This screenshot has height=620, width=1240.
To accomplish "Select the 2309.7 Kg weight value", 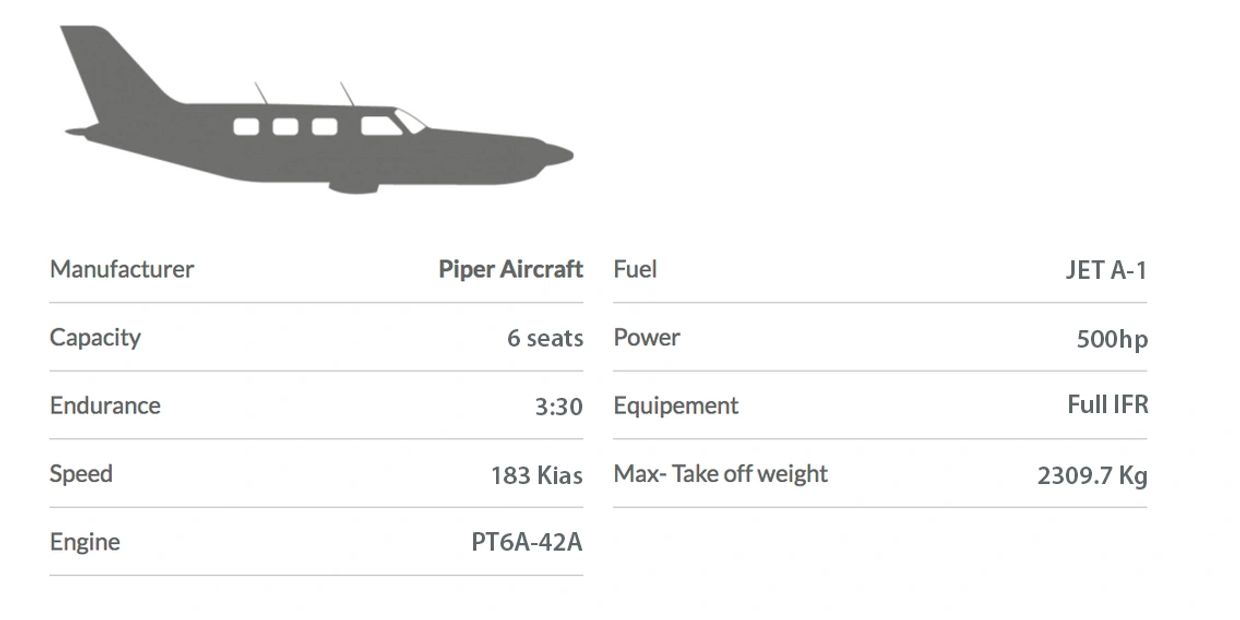I will (x=1091, y=475).
